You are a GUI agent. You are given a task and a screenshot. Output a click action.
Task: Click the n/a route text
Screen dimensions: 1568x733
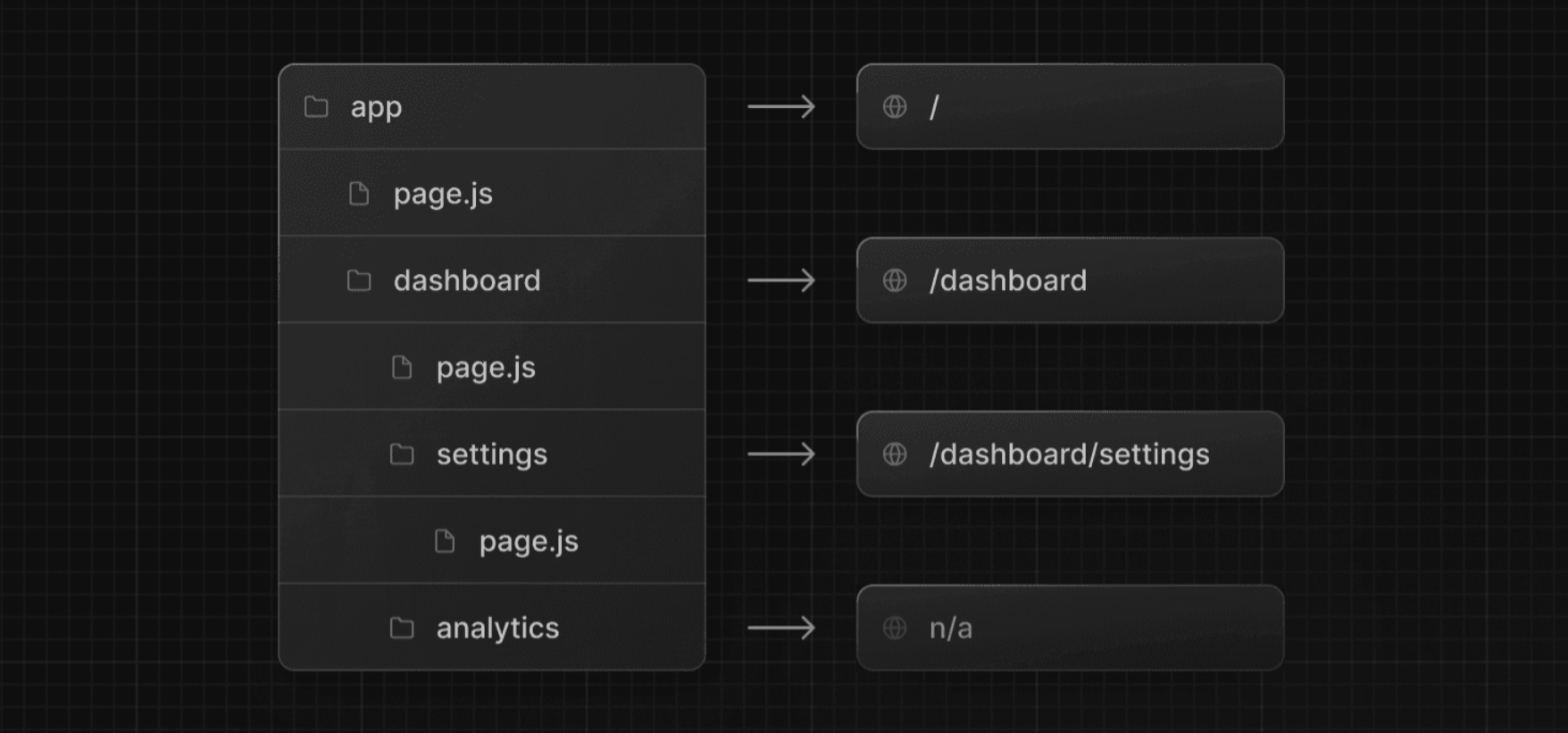[x=951, y=629]
